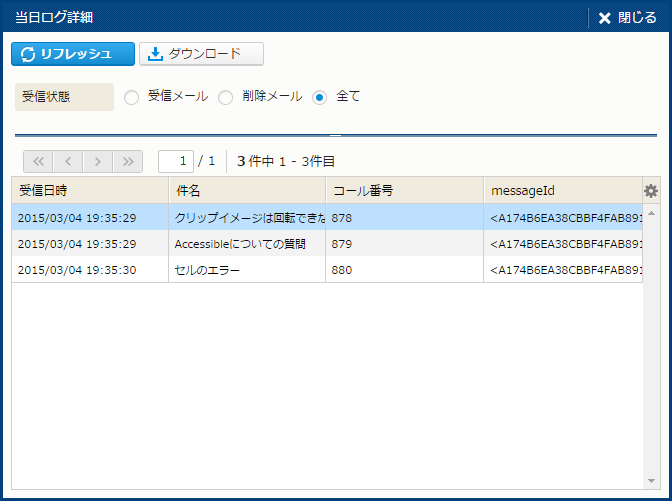The image size is (672, 501).
Task: Click the scrollbar up arrow in grid
Action: 652,213
